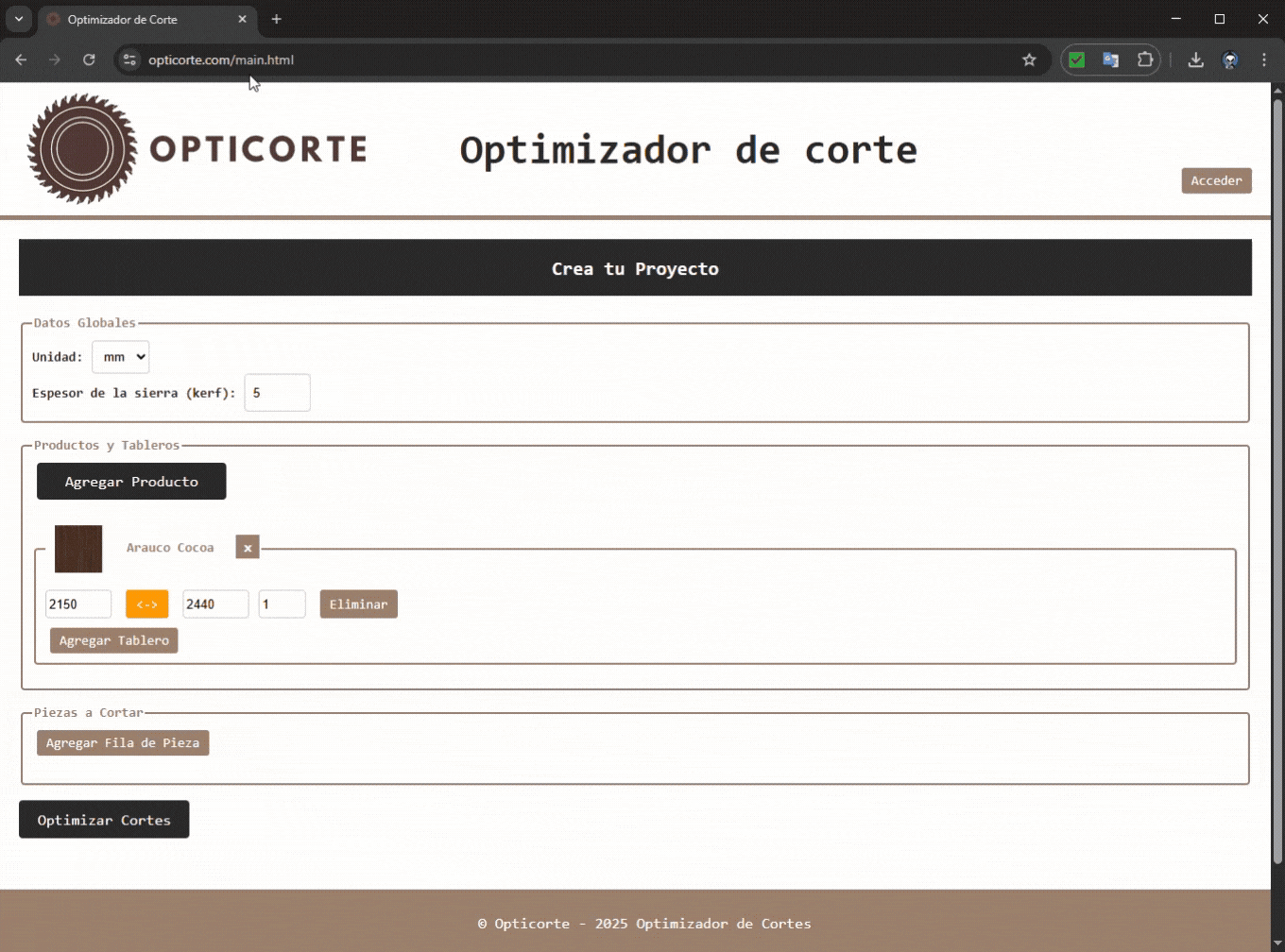Click the Arauco Cocoa wood texture swatch
This screenshot has width=1285, height=952.
[78, 549]
